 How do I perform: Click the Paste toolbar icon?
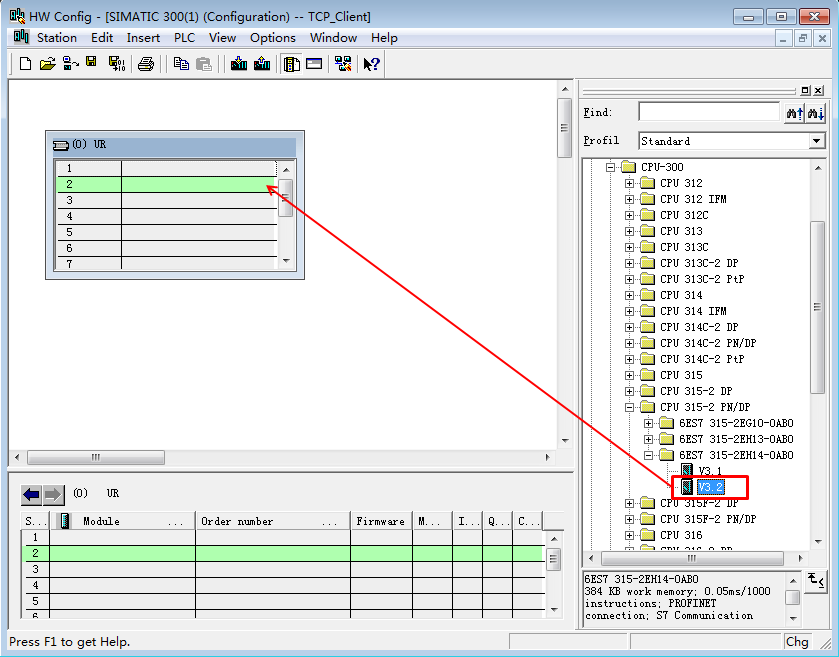pos(204,64)
